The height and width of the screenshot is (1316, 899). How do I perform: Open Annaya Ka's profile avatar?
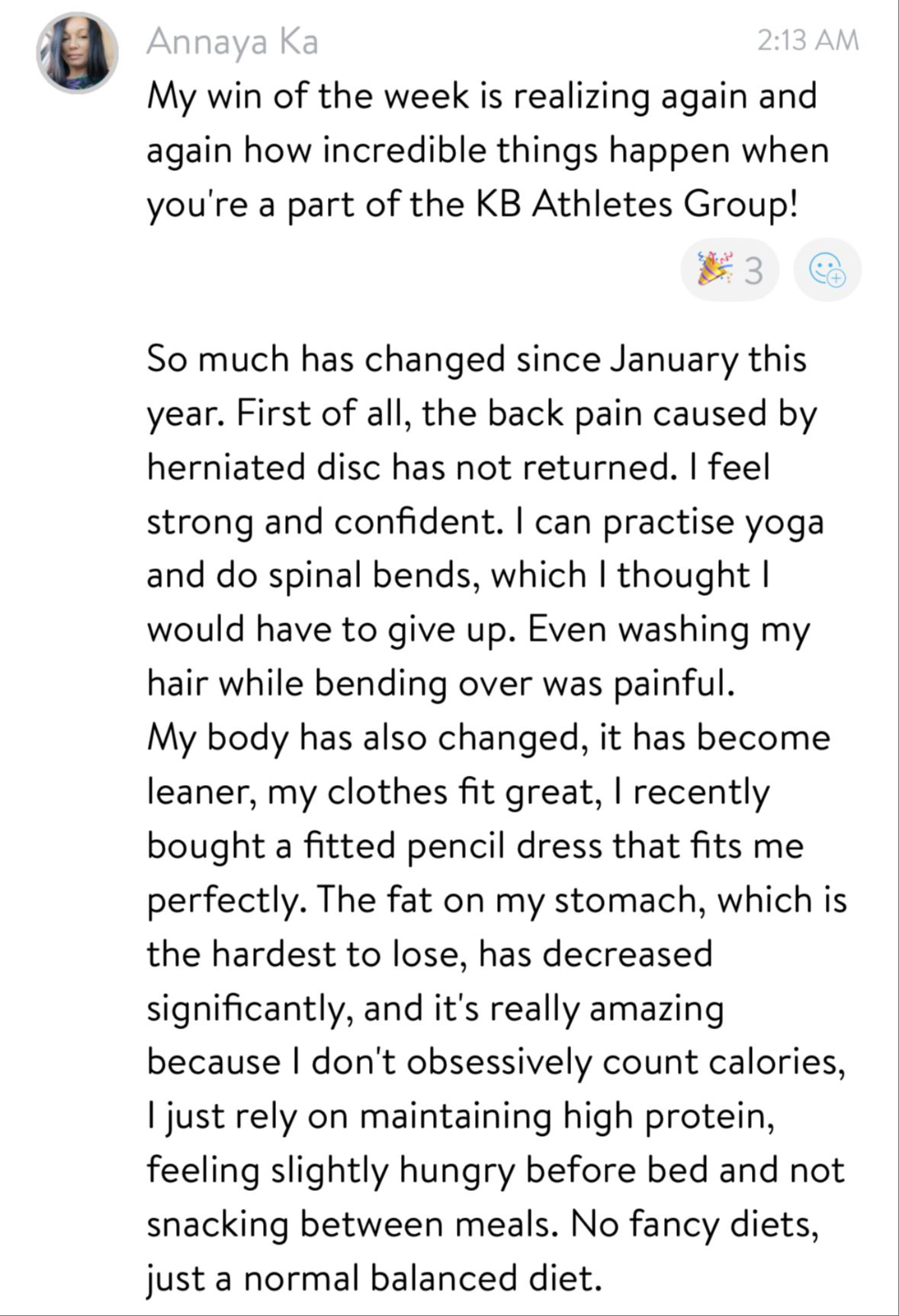click(x=77, y=53)
